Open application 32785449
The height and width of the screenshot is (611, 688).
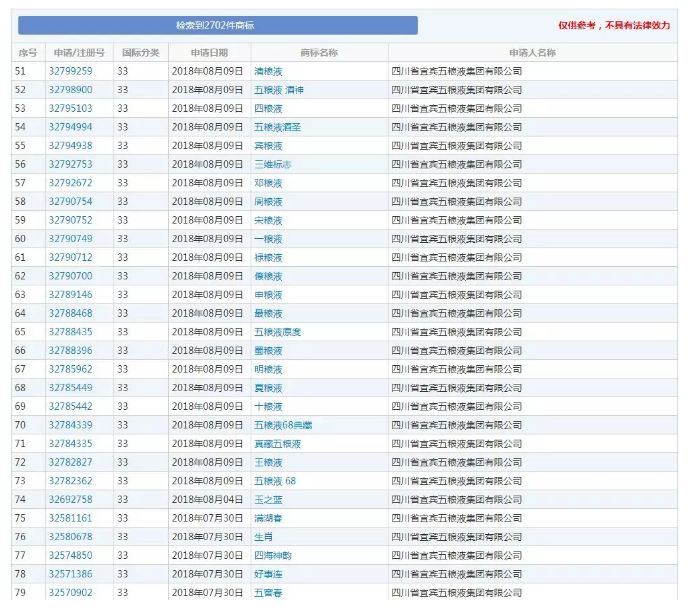pos(71,388)
